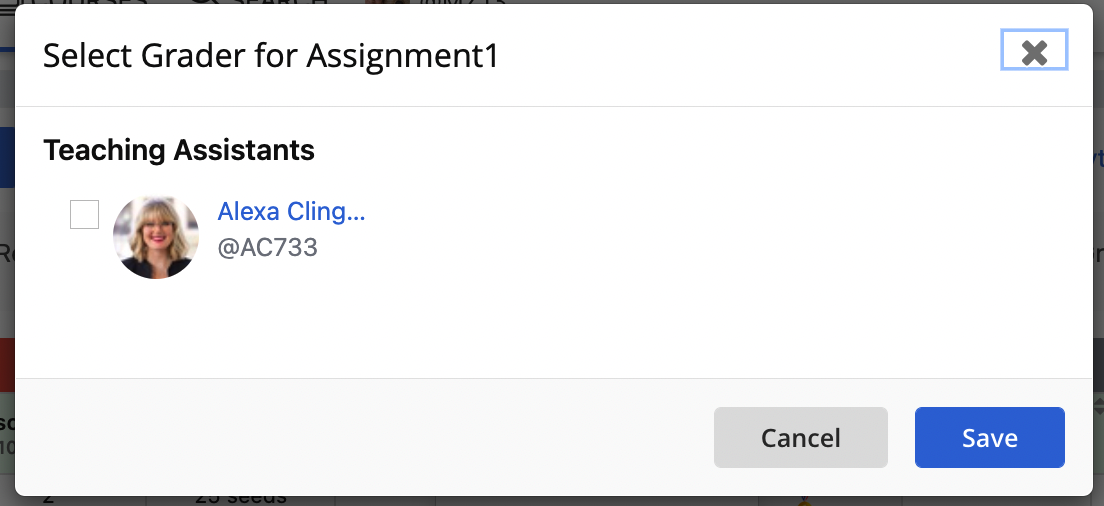Image resolution: width=1104 pixels, height=506 pixels.
Task: Click the red block behind the dialog's left edge
Action: pos(7,365)
